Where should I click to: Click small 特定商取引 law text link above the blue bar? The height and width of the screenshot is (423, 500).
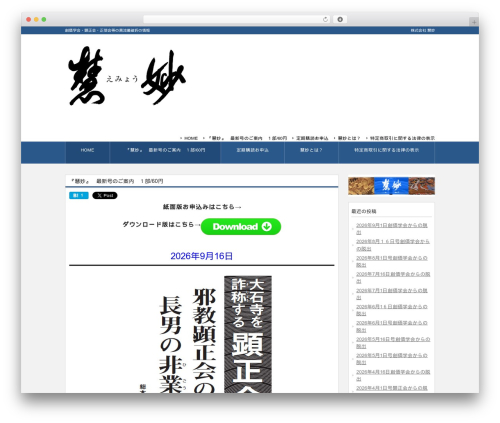(402, 138)
